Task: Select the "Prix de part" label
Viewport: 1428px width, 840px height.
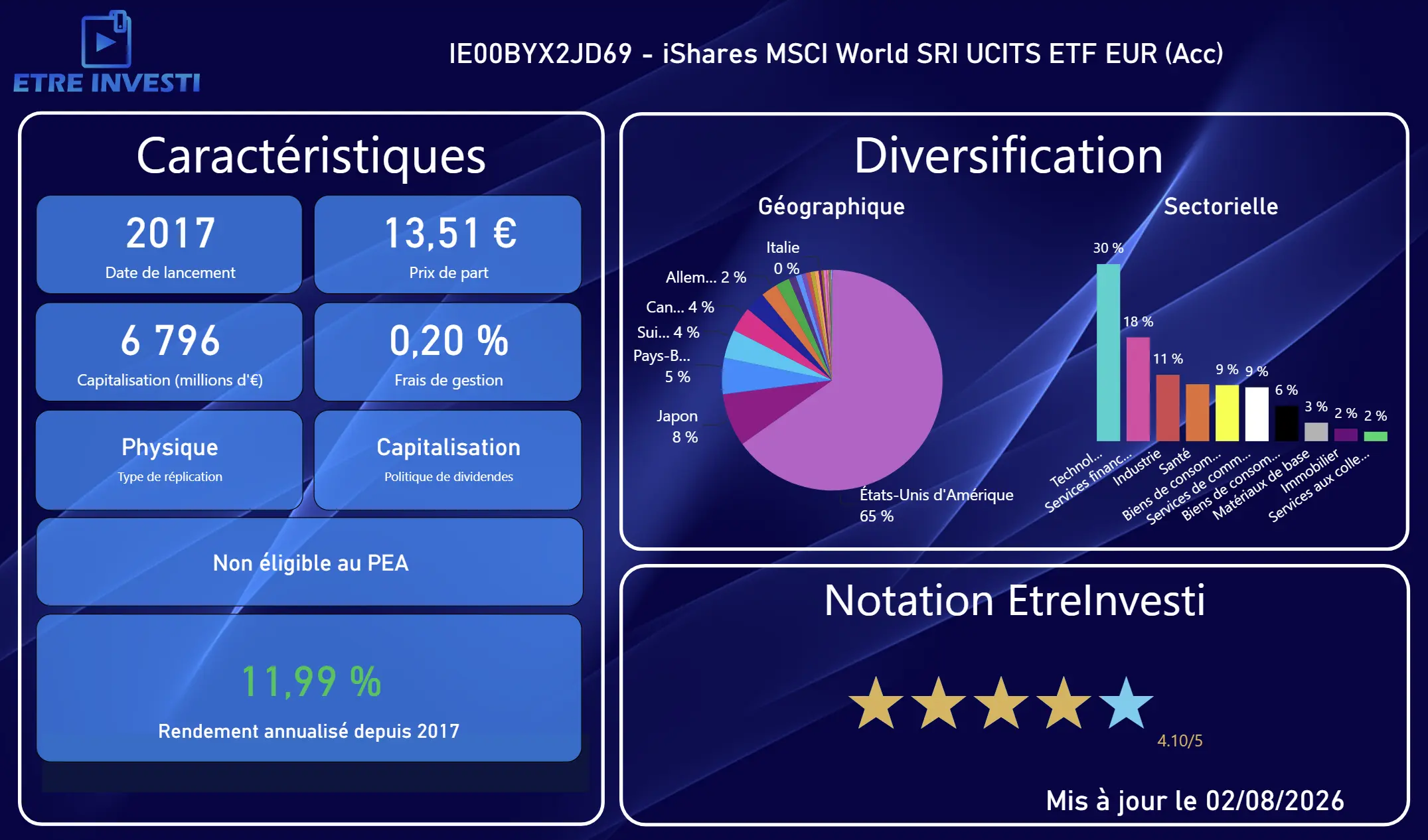Action: (x=449, y=273)
